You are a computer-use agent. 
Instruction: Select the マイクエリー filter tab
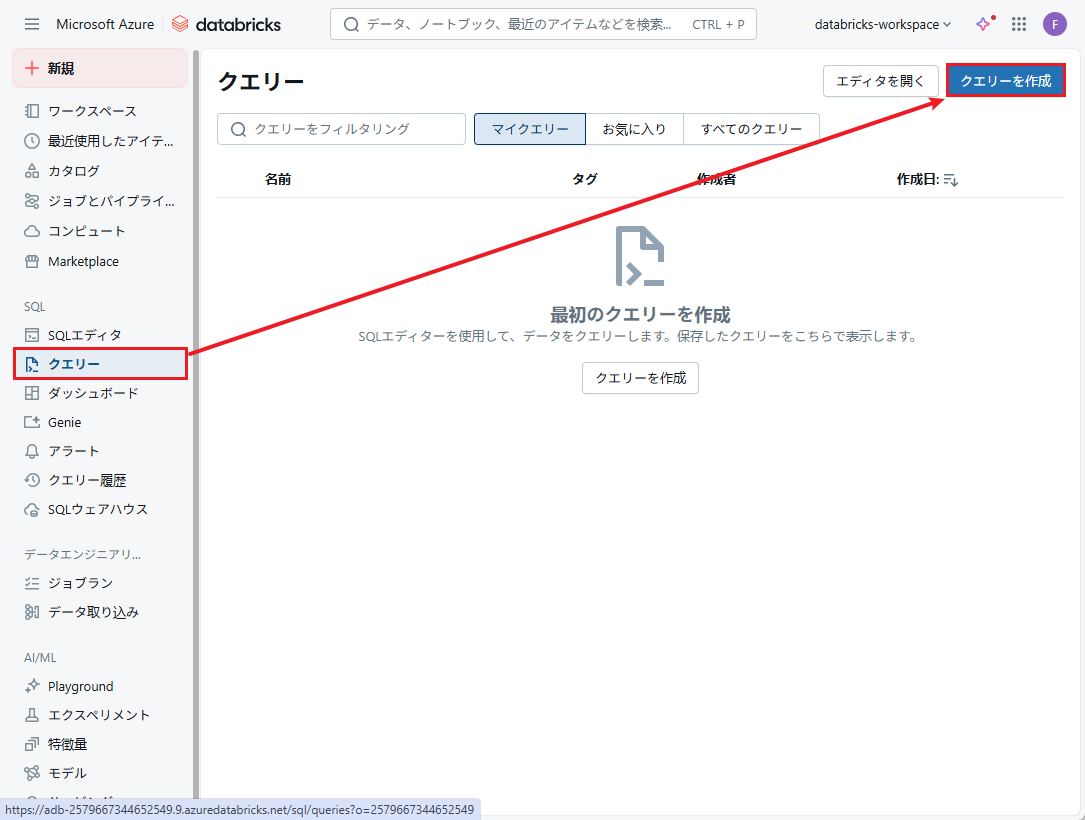pos(530,129)
